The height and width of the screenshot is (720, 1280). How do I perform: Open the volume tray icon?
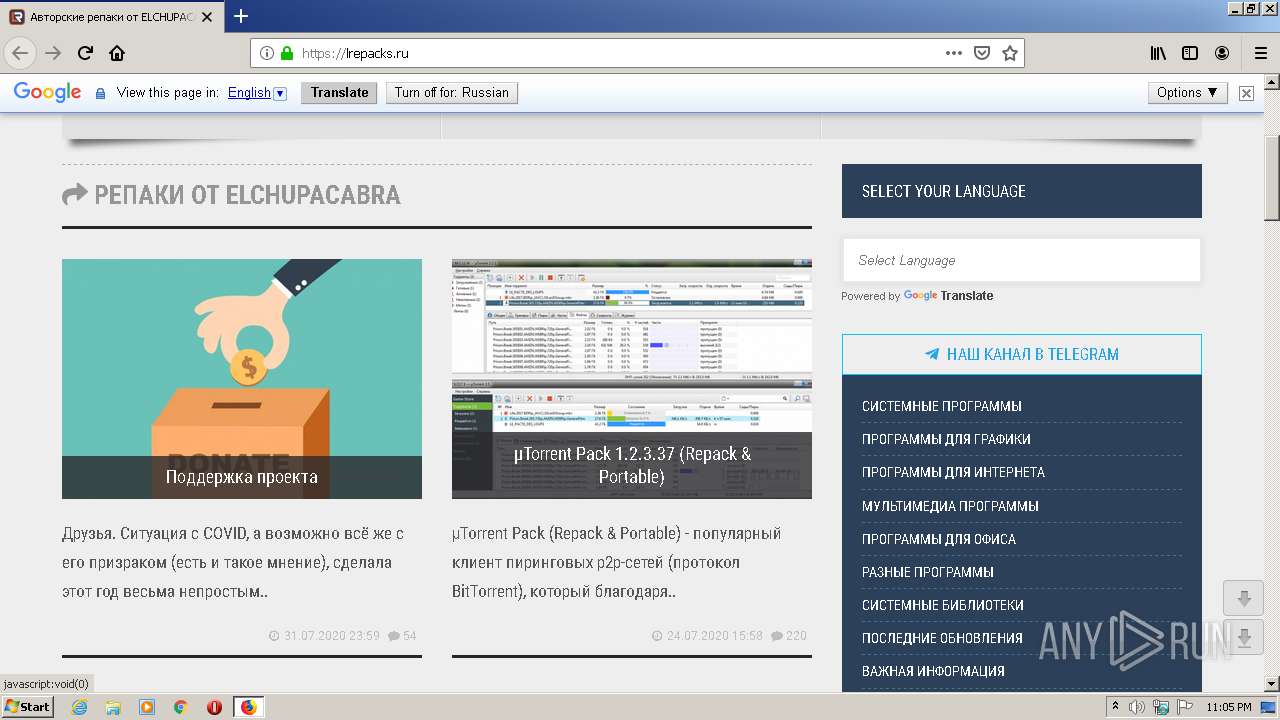click(x=1137, y=707)
